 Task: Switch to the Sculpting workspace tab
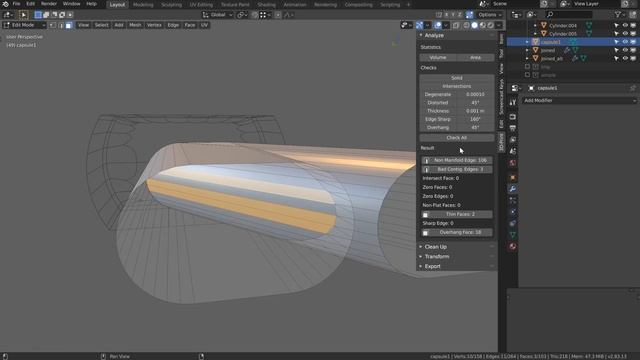[x=171, y=5]
